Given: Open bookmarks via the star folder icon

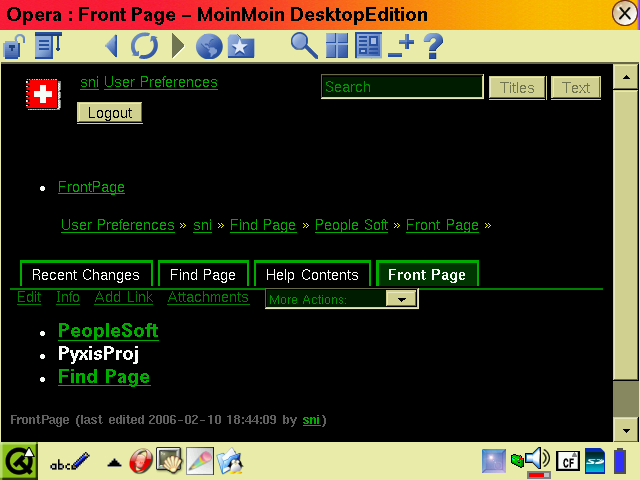Looking at the screenshot, I should [x=240, y=46].
